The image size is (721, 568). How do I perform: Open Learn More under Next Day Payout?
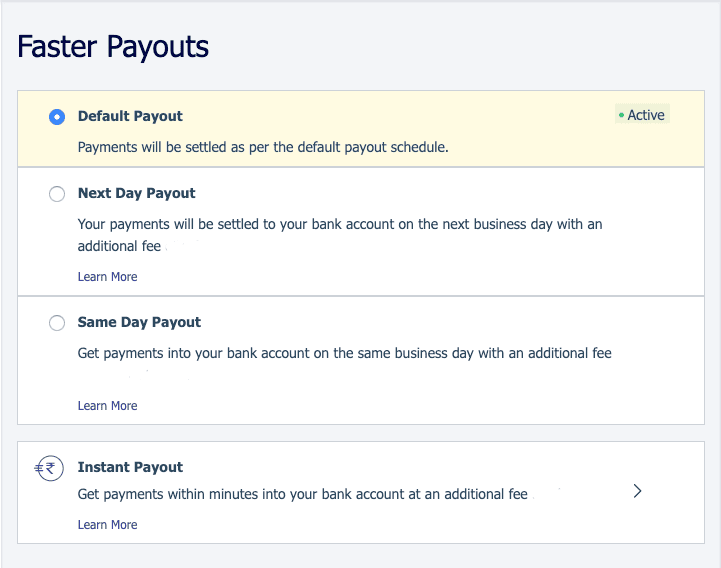(107, 276)
